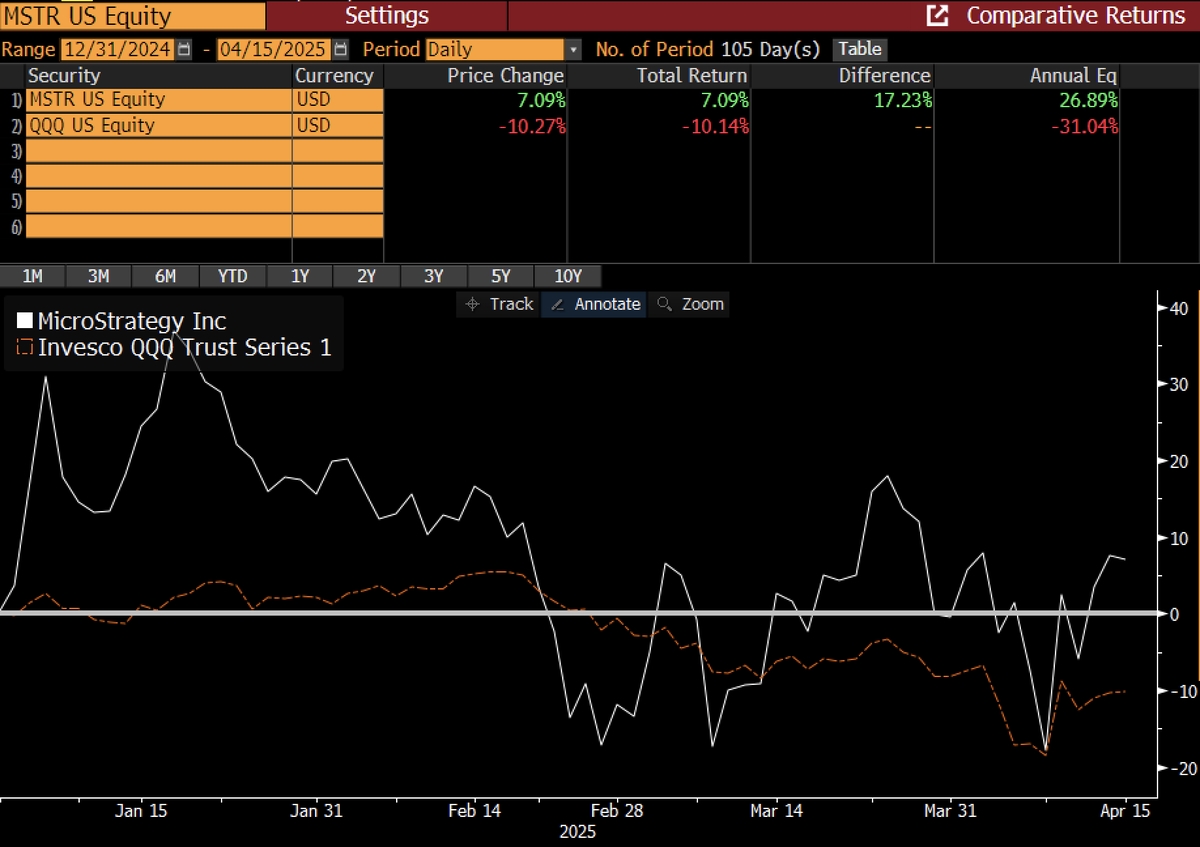Click the MSTR US Equity security cell

pos(158,100)
